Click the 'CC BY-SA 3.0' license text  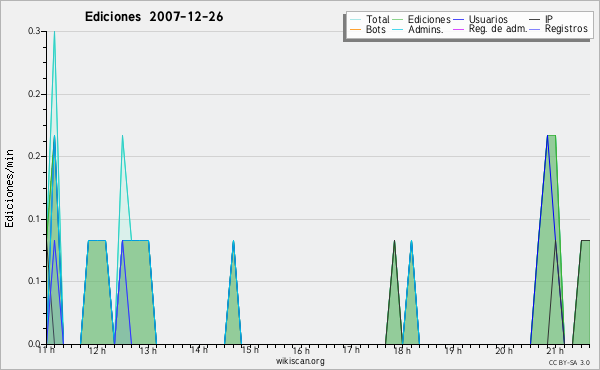tap(569, 362)
